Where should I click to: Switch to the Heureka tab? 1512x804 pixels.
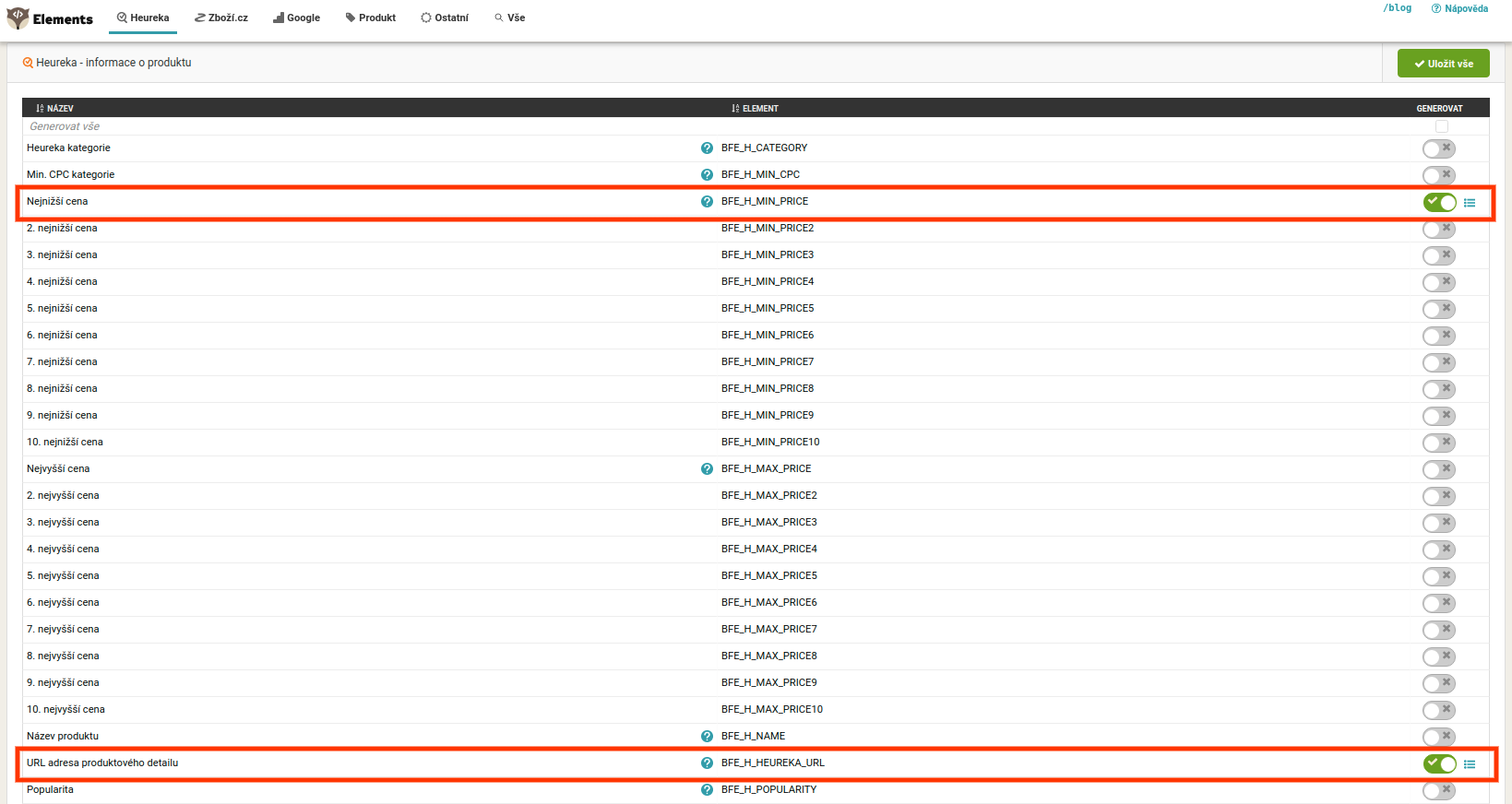(143, 18)
